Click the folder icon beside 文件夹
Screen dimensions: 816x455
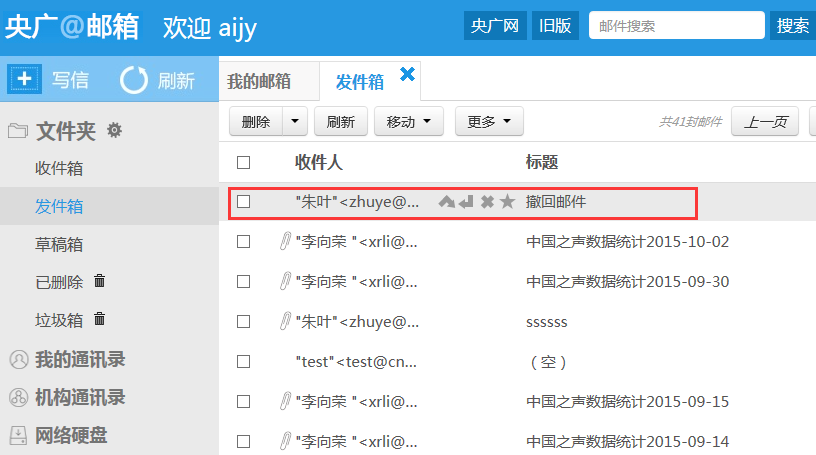click(18, 131)
